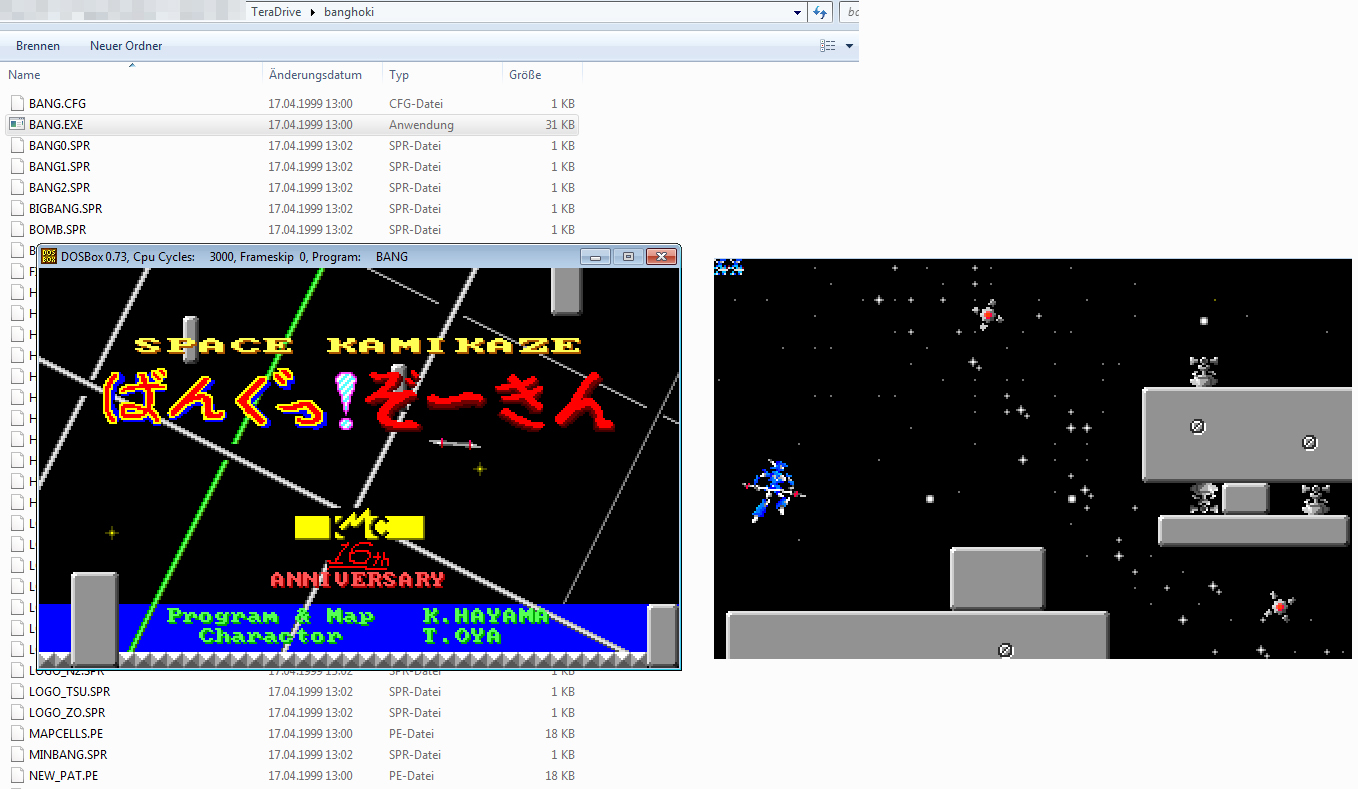Click the NEW_PAT.PE file icon
The width and height of the screenshot is (1358, 789).
(x=16, y=776)
